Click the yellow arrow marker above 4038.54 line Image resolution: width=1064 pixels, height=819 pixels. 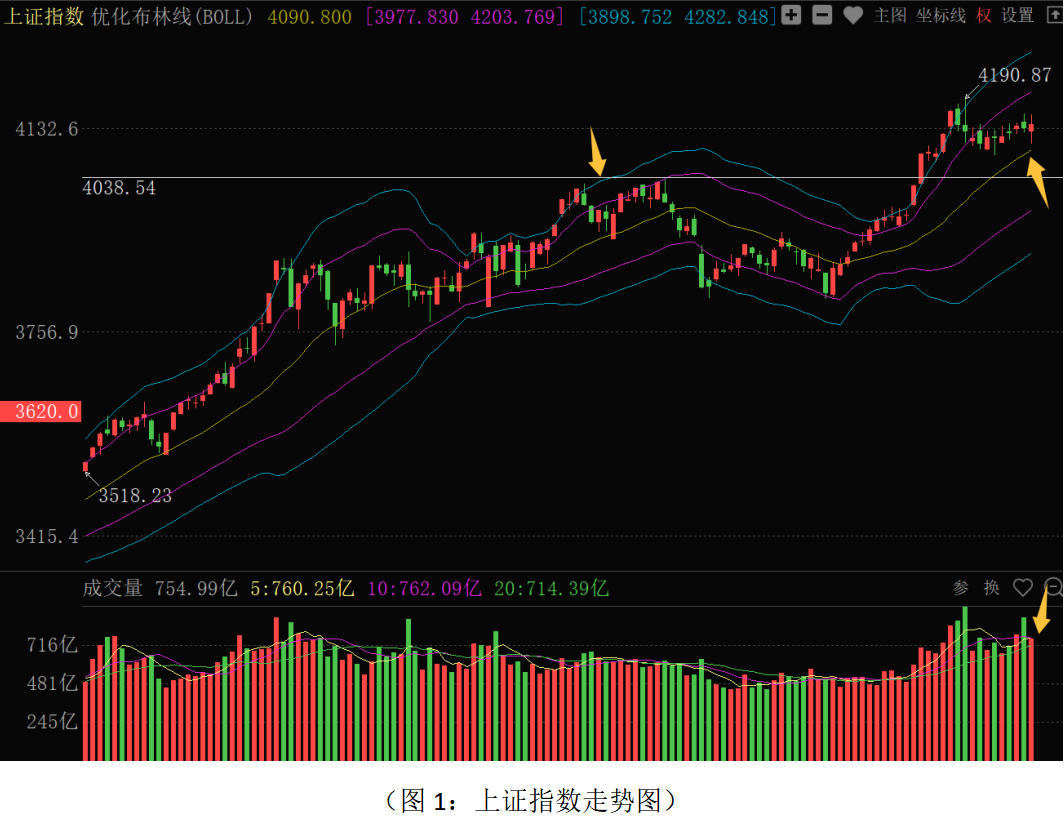pyautogui.click(x=596, y=151)
